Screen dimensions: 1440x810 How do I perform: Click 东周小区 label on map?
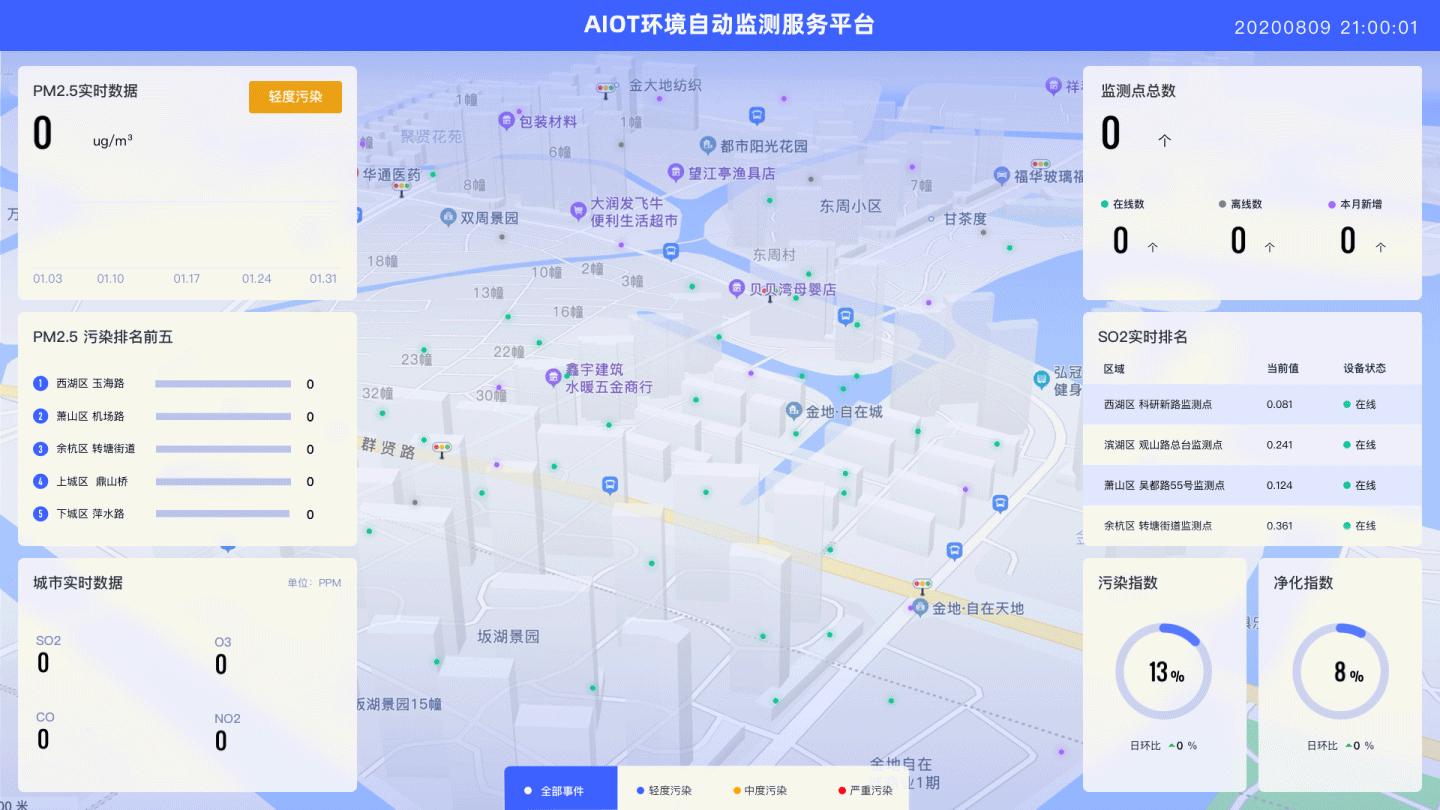[851, 206]
